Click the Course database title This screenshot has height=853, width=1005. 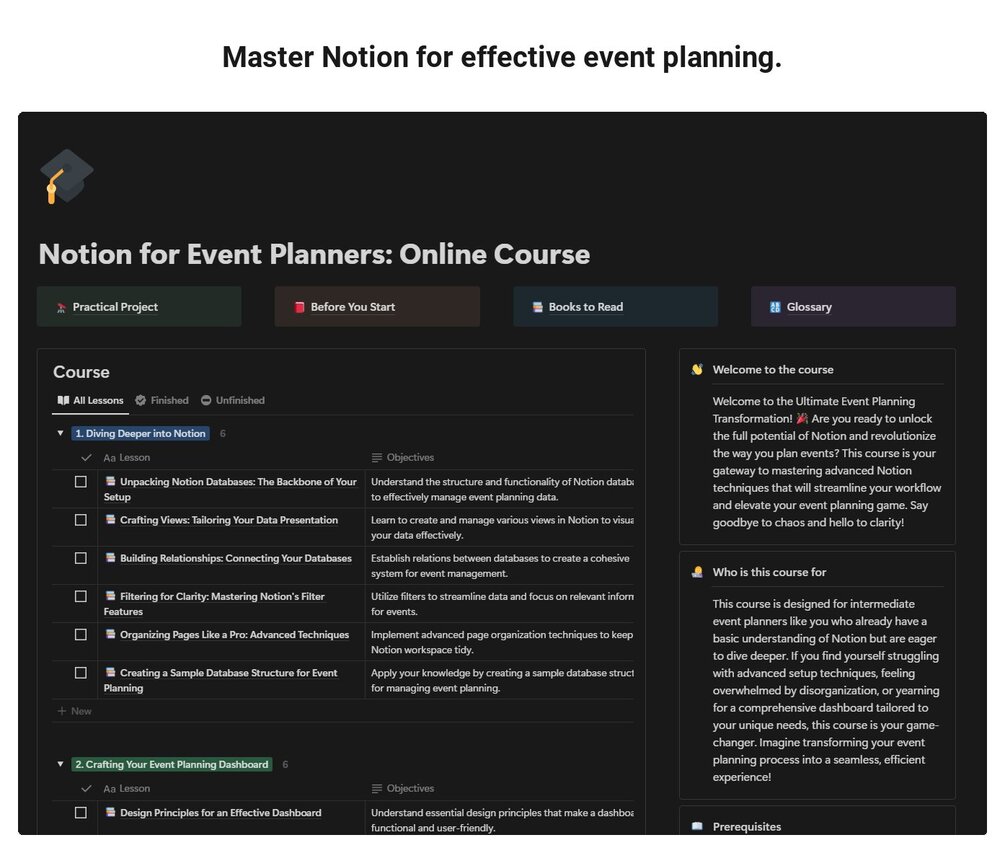click(x=81, y=372)
